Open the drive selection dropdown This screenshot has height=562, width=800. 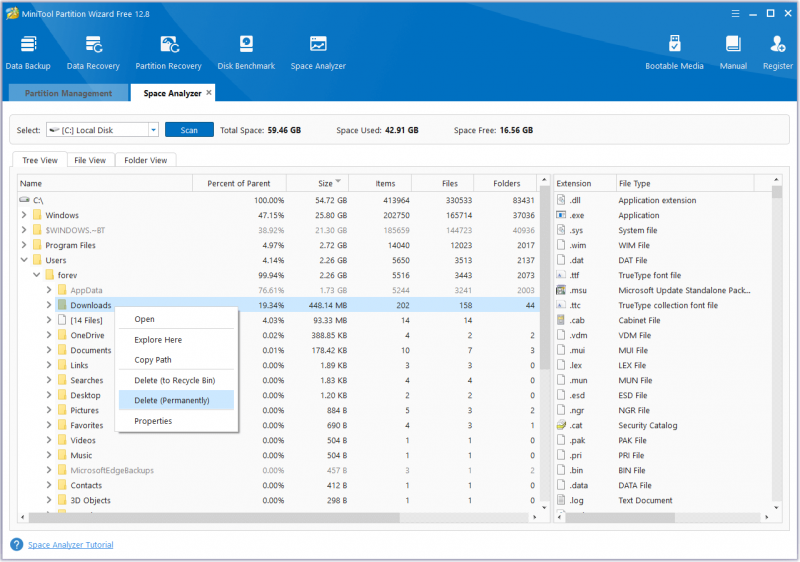(x=153, y=130)
